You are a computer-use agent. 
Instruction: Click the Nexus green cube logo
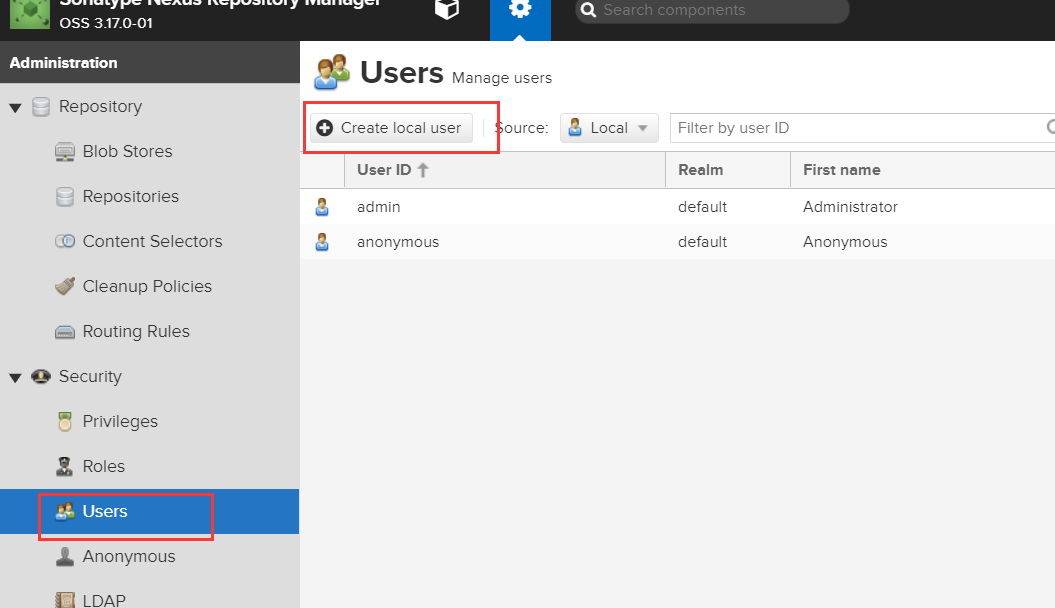(x=30, y=13)
